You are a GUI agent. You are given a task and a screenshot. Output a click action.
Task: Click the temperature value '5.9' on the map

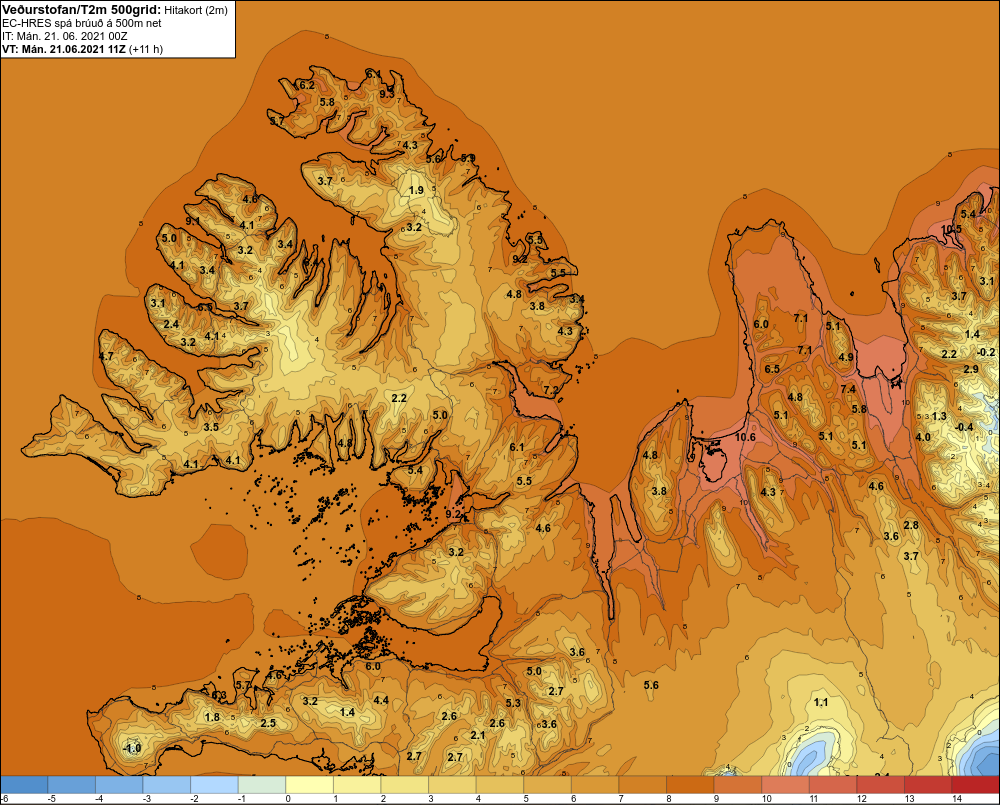click(x=468, y=158)
